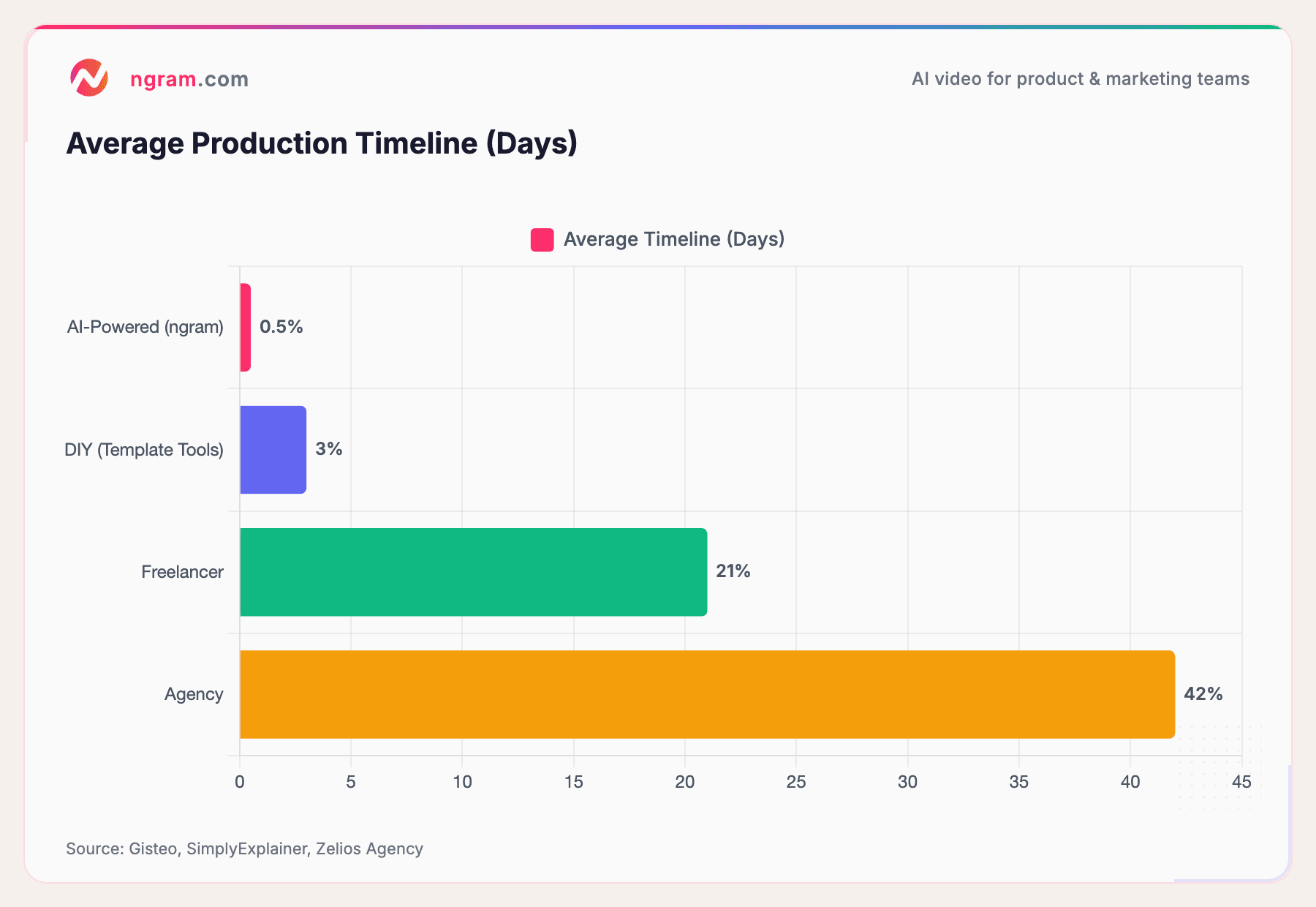Select the purple DIY (Template Tools) bar
Image resolution: width=1316 pixels, height=907 pixels.
click(x=272, y=450)
